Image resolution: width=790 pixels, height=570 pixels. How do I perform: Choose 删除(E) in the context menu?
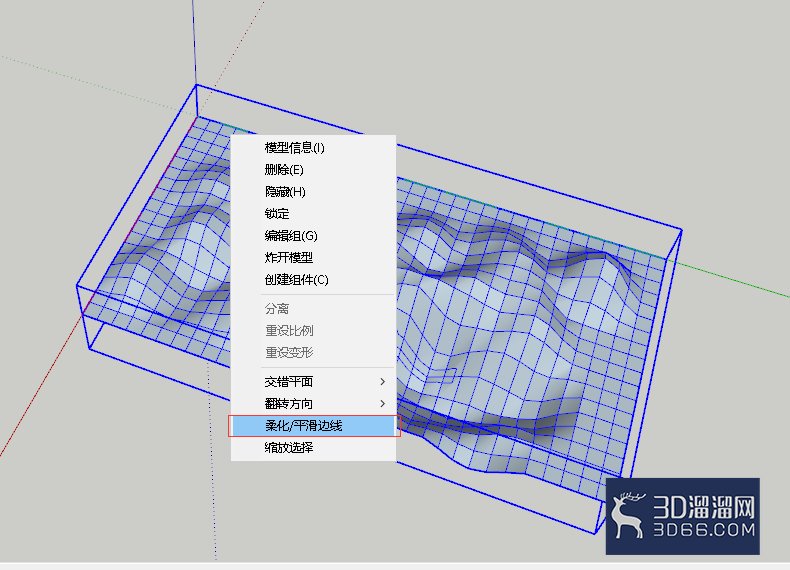[313, 170]
